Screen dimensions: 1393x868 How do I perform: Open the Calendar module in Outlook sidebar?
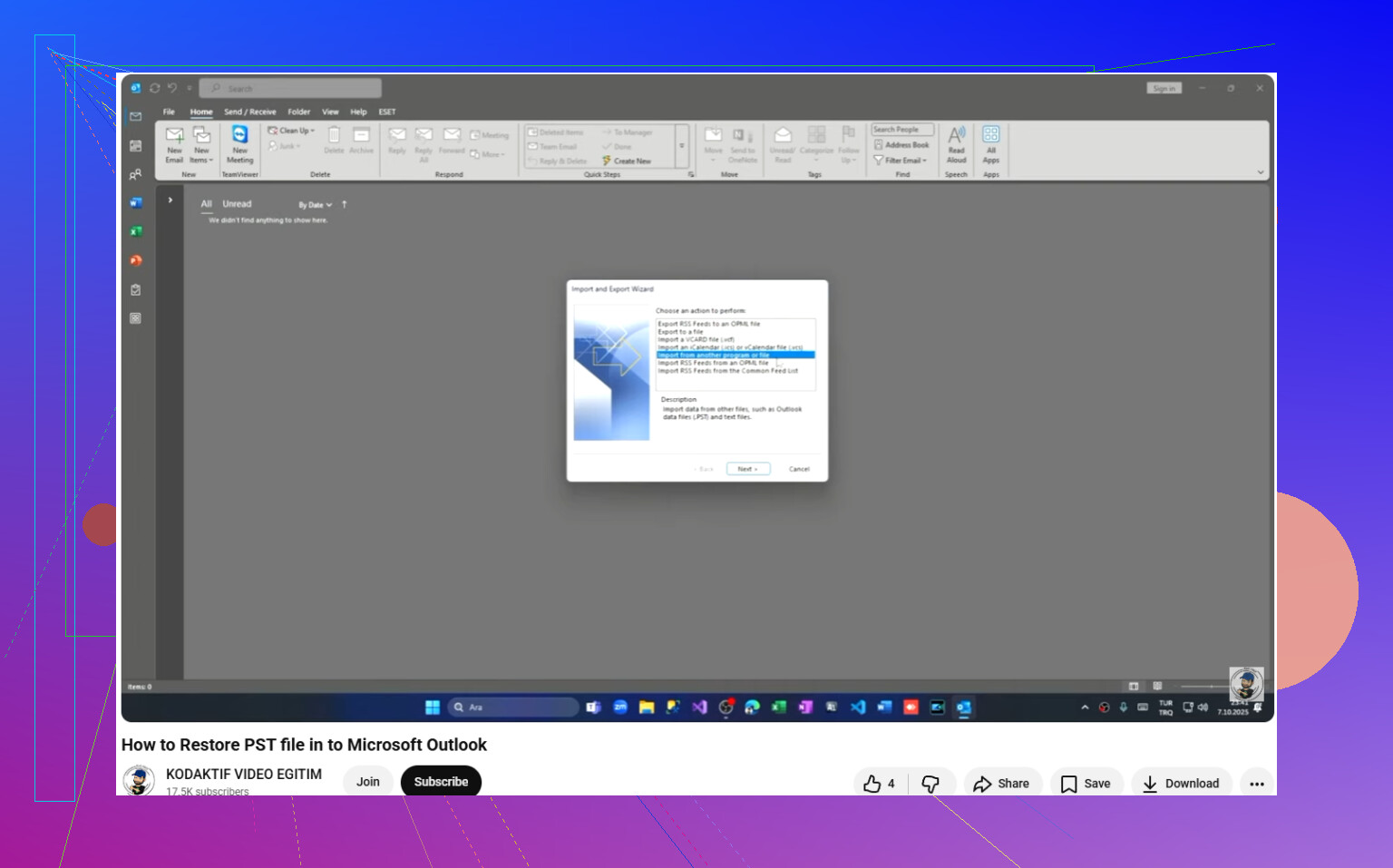(x=135, y=145)
